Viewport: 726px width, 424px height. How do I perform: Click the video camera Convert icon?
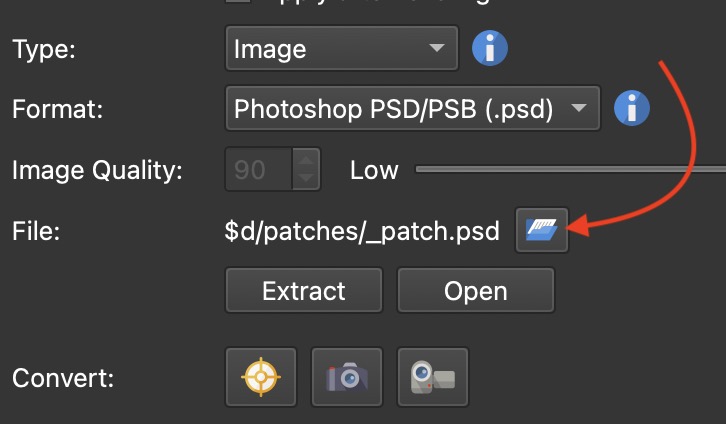(x=432, y=377)
